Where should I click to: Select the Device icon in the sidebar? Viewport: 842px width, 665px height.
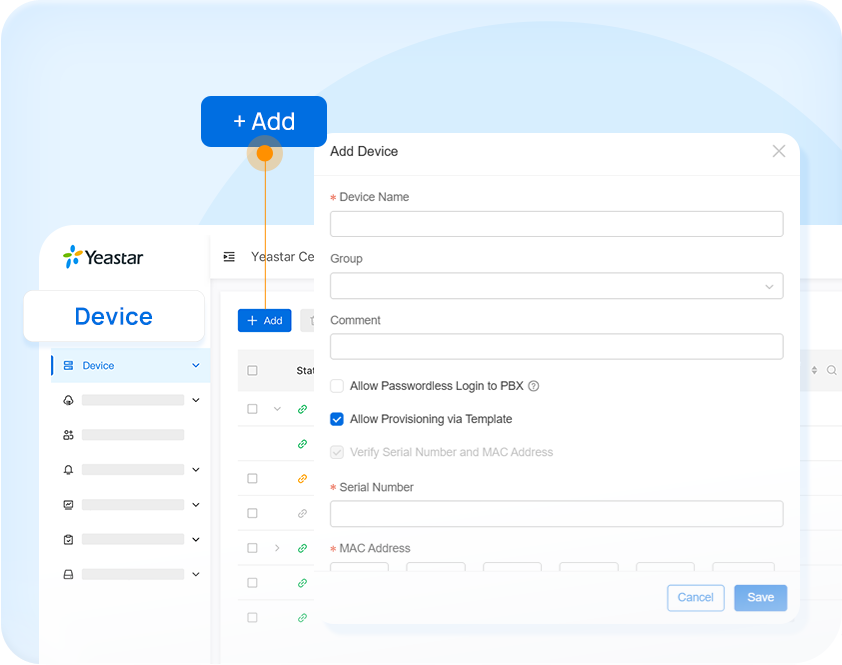[68, 365]
